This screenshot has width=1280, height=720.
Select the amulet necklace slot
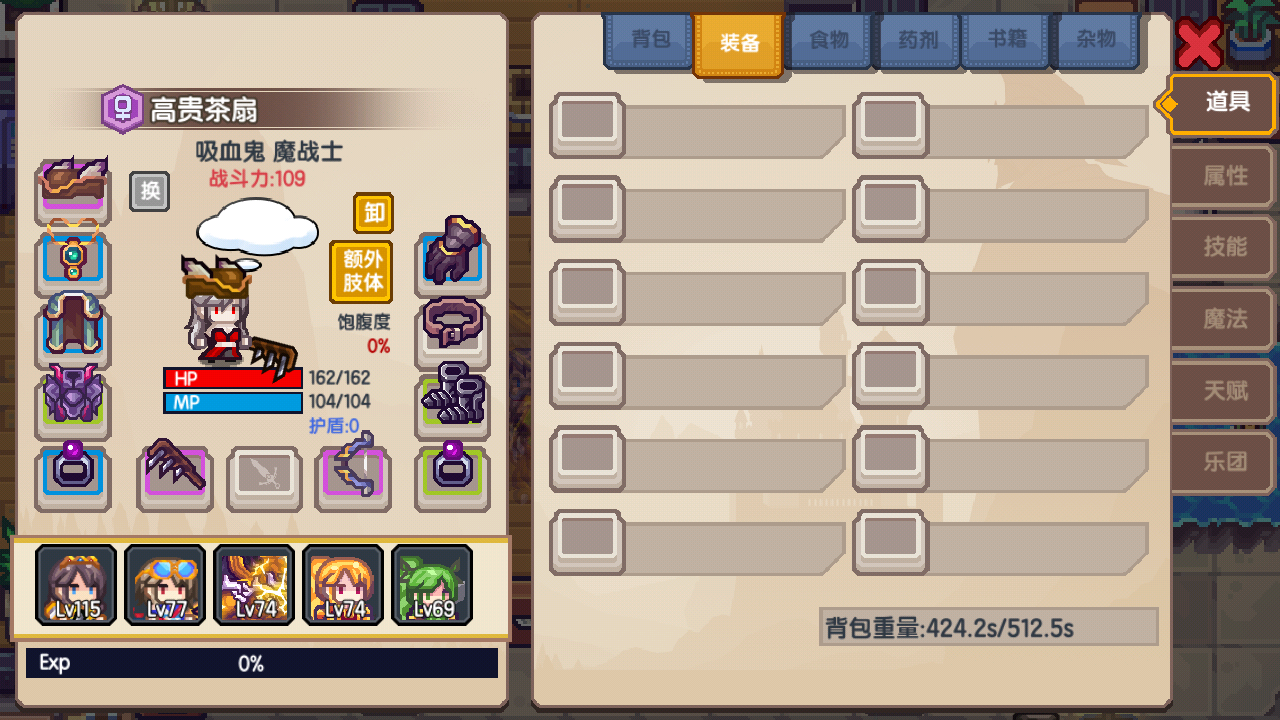click(x=73, y=263)
